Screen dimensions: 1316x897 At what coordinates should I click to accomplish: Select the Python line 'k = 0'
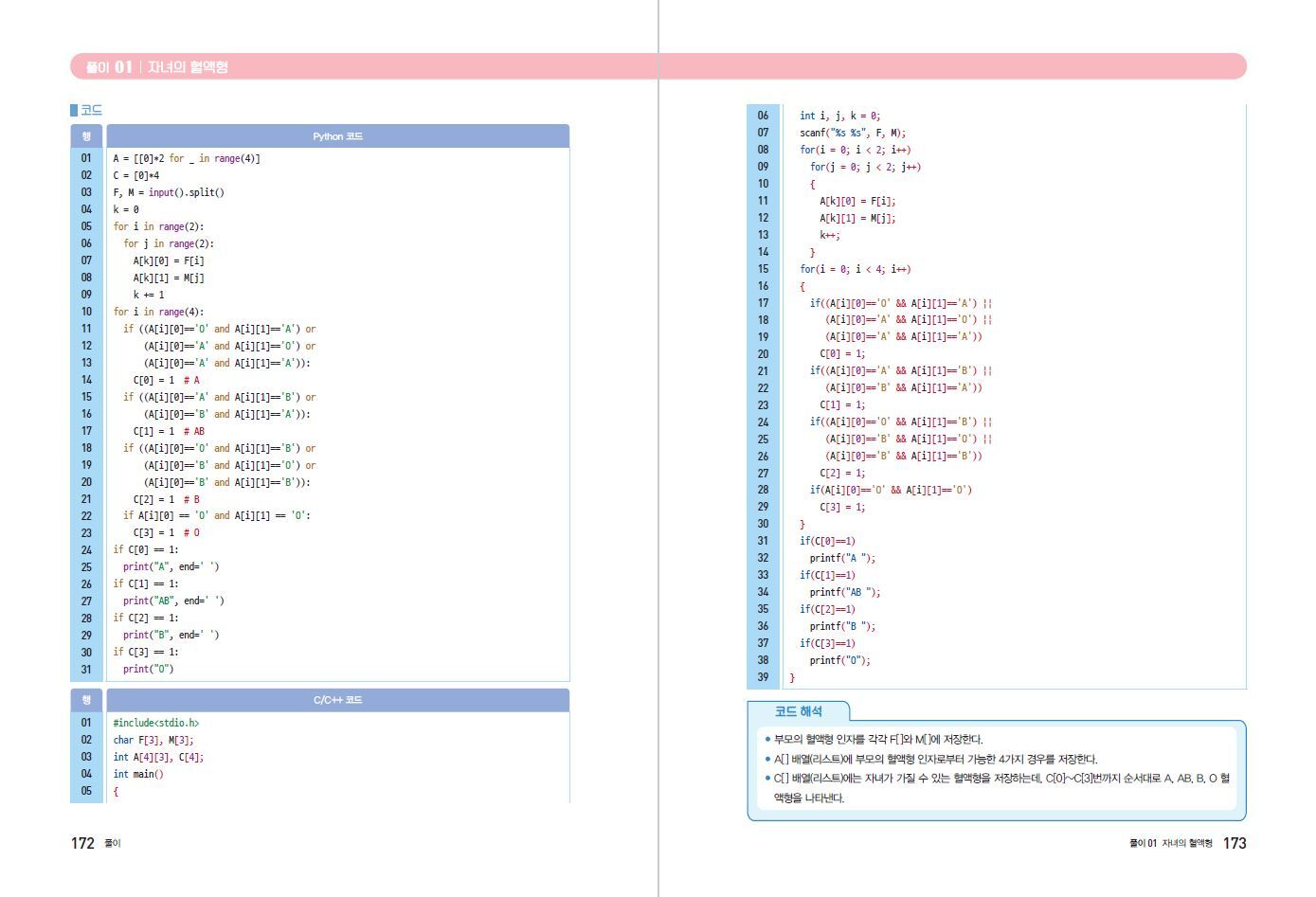[x=126, y=209]
